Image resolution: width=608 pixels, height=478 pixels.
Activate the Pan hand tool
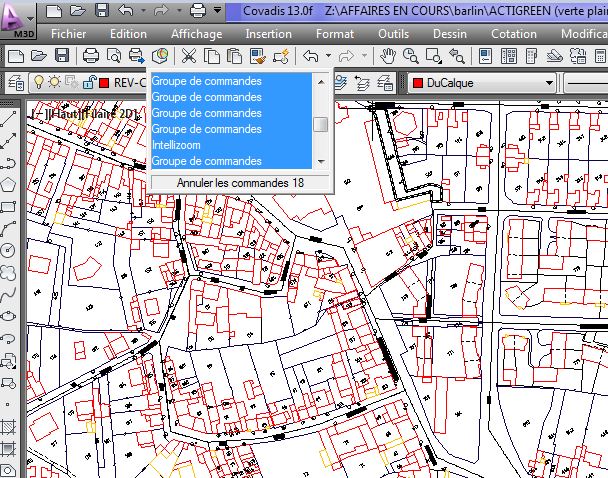387,56
